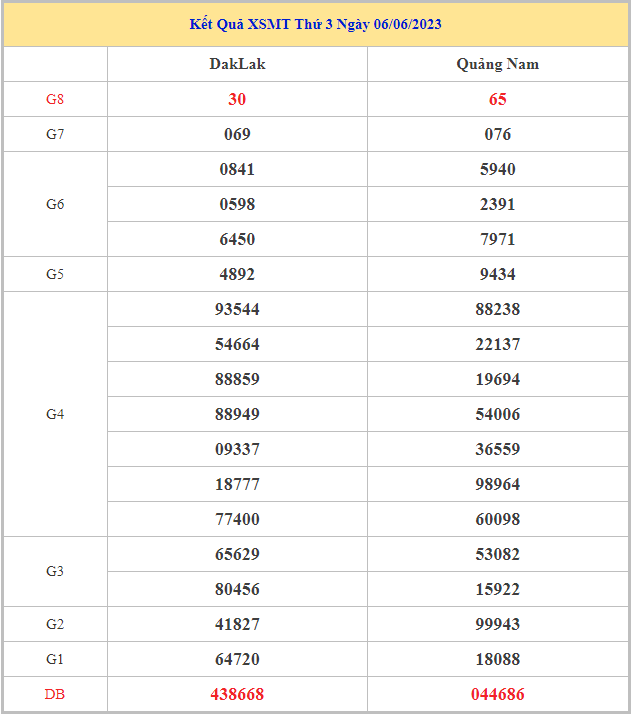This screenshot has width=632, height=715.
Task: Click Quảng Nam G6 number 2391
Action: pos(497,204)
